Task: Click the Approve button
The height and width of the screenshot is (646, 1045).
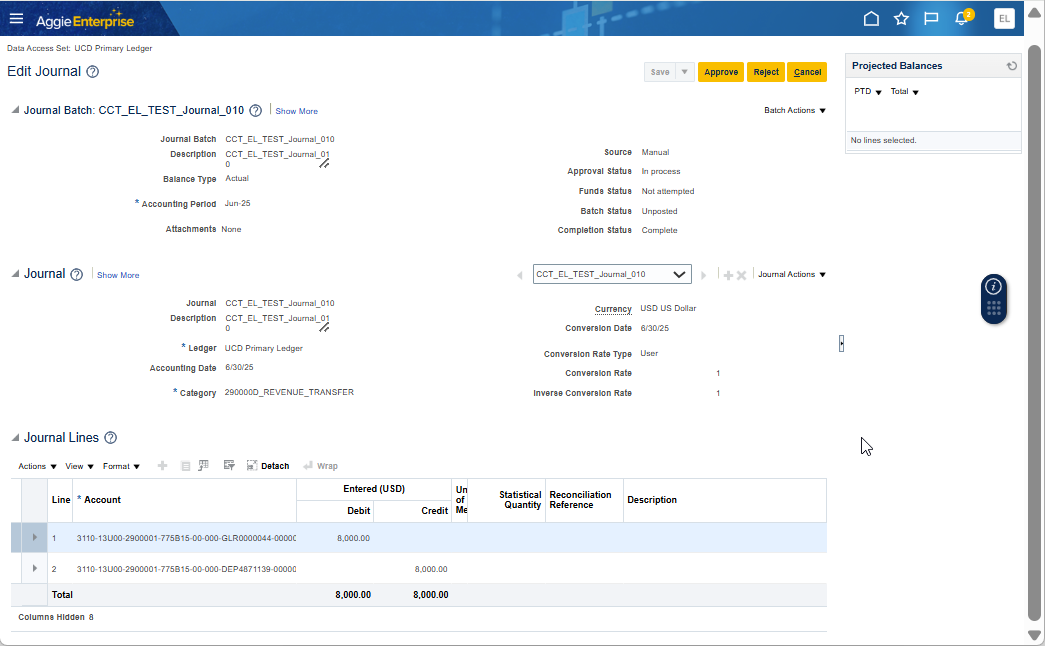Action: coord(720,72)
